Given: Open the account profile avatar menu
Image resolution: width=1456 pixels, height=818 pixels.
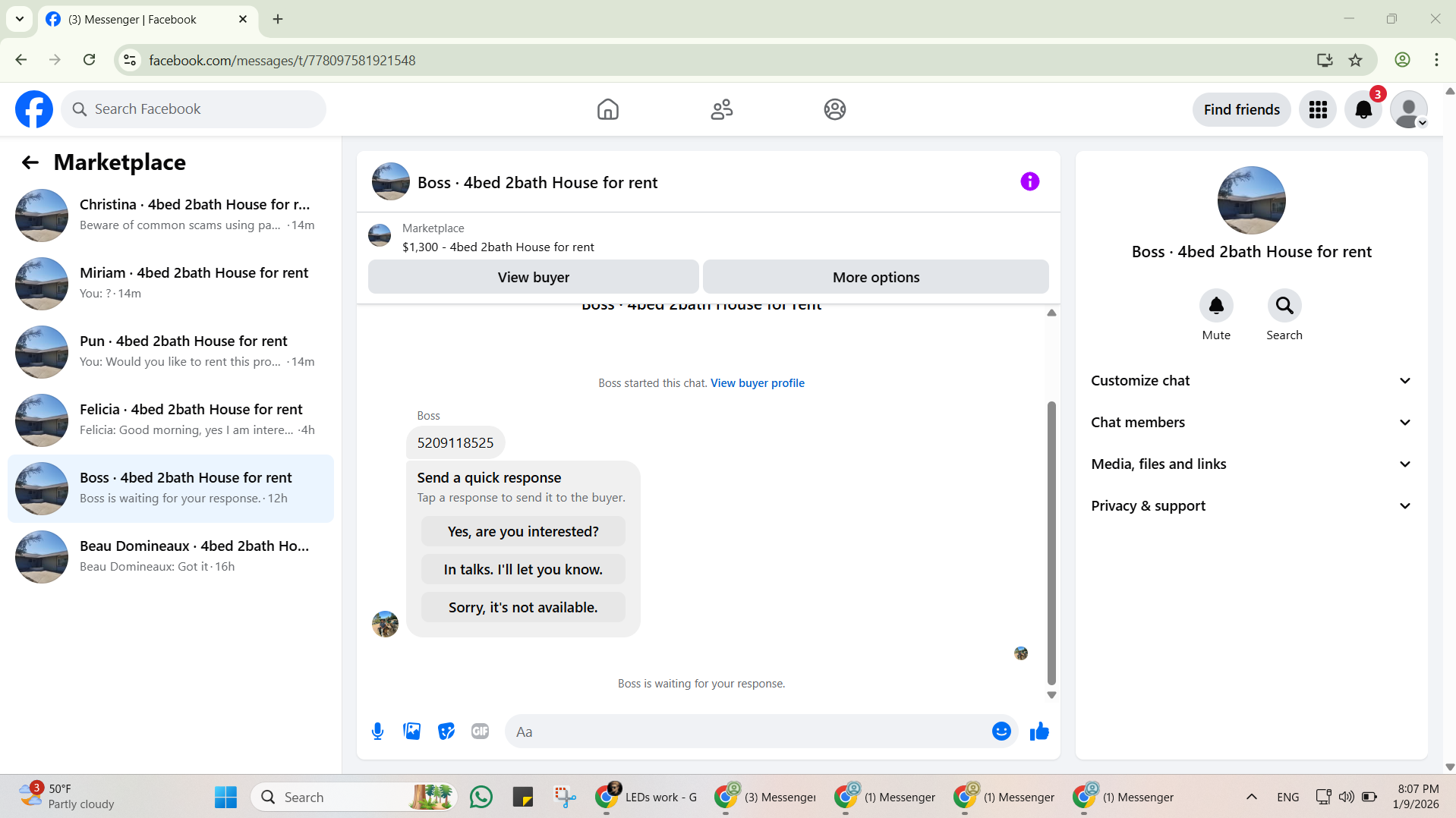Looking at the screenshot, I should click(x=1409, y=110).
